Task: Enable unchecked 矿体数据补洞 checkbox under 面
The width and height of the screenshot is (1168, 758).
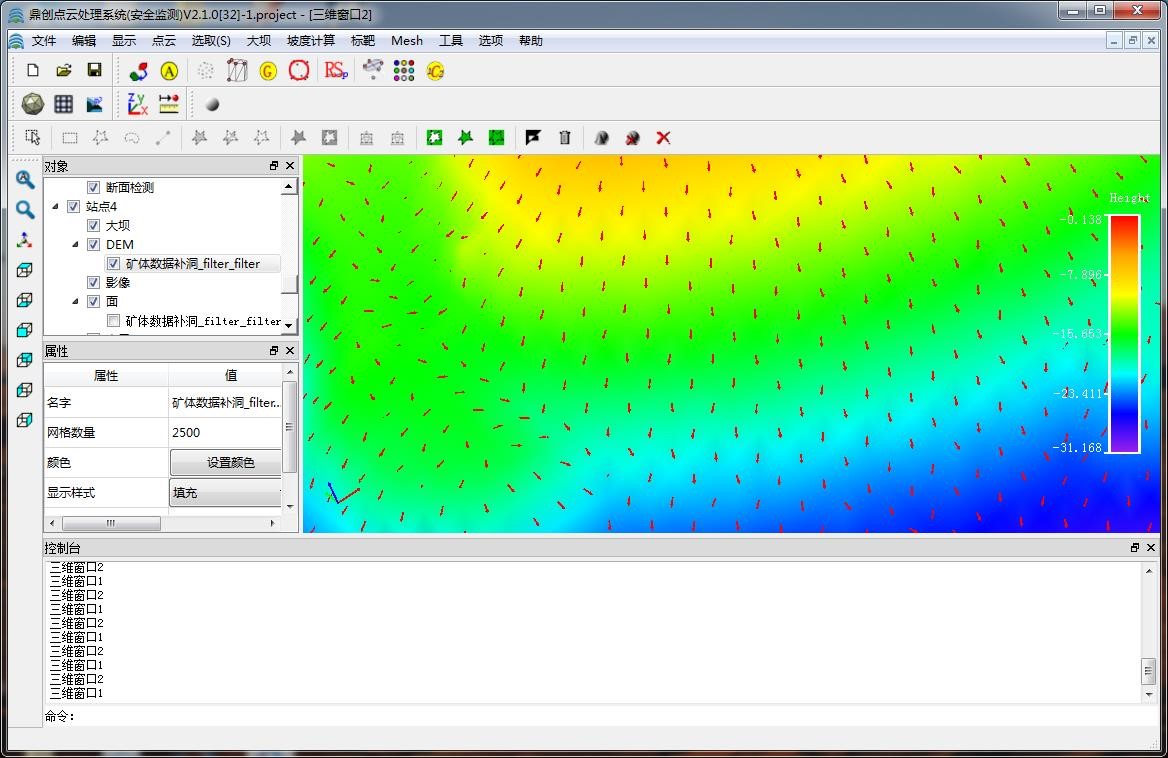Action: click(x=113, y=321)
